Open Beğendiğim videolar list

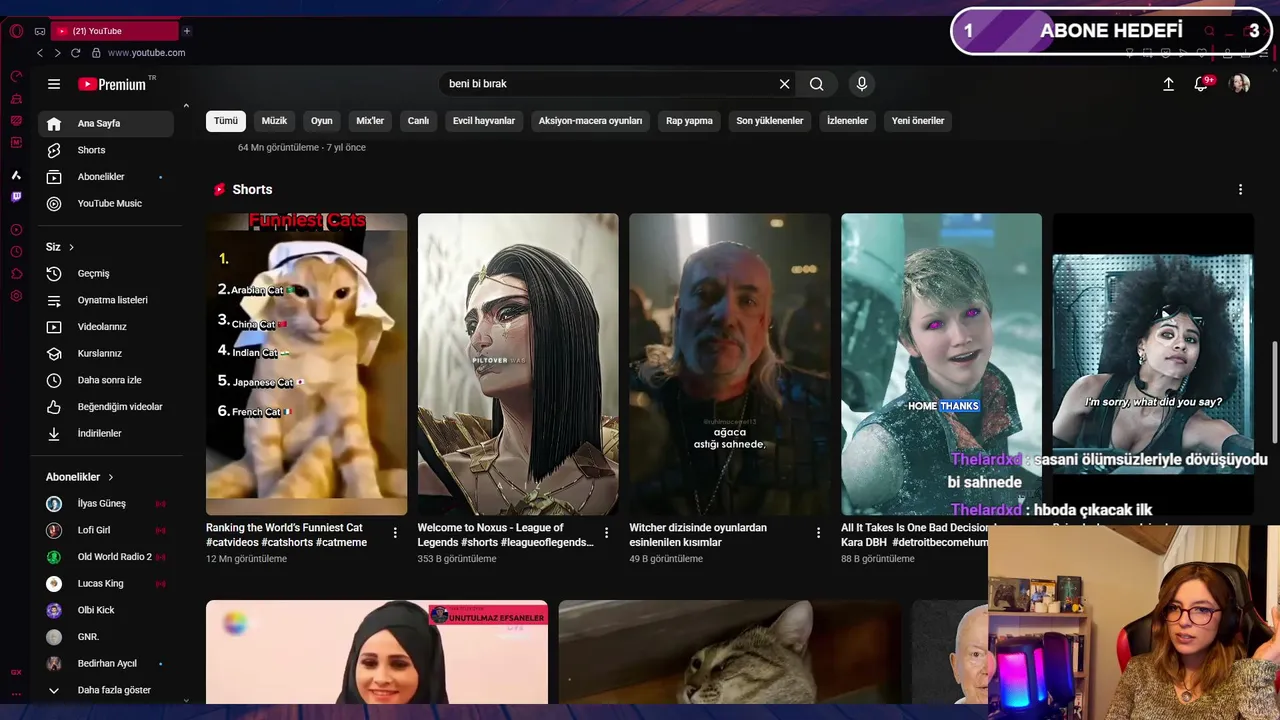click(x=106, y=407)
